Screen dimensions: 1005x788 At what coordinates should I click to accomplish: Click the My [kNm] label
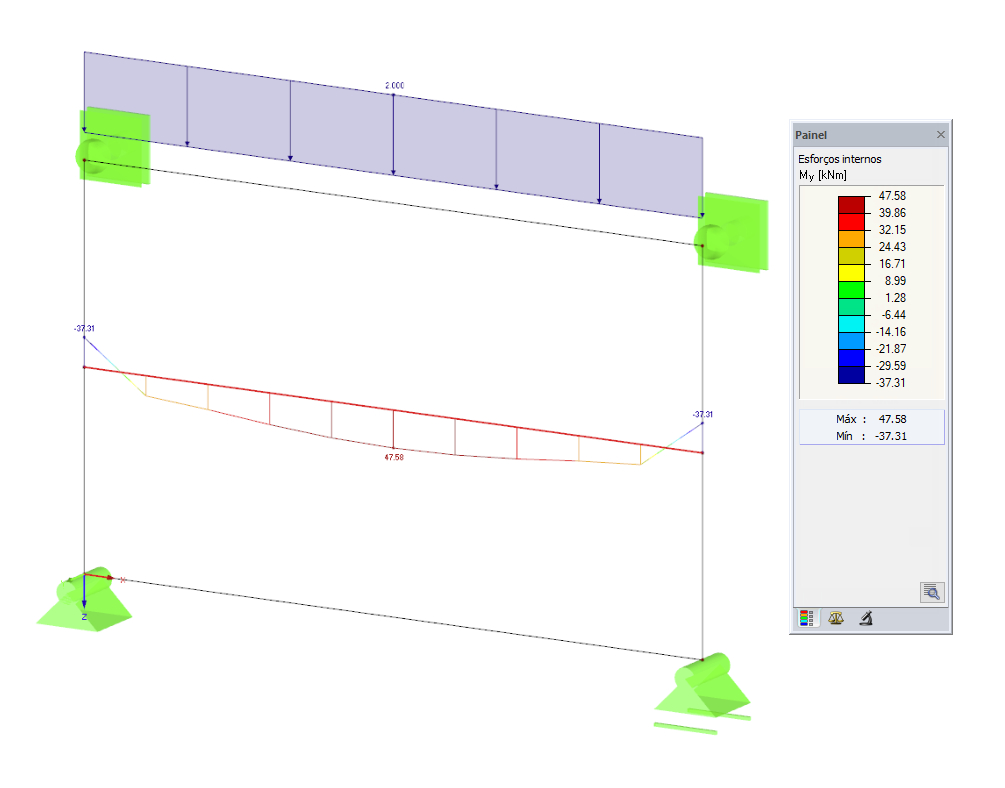pos(823,175)
